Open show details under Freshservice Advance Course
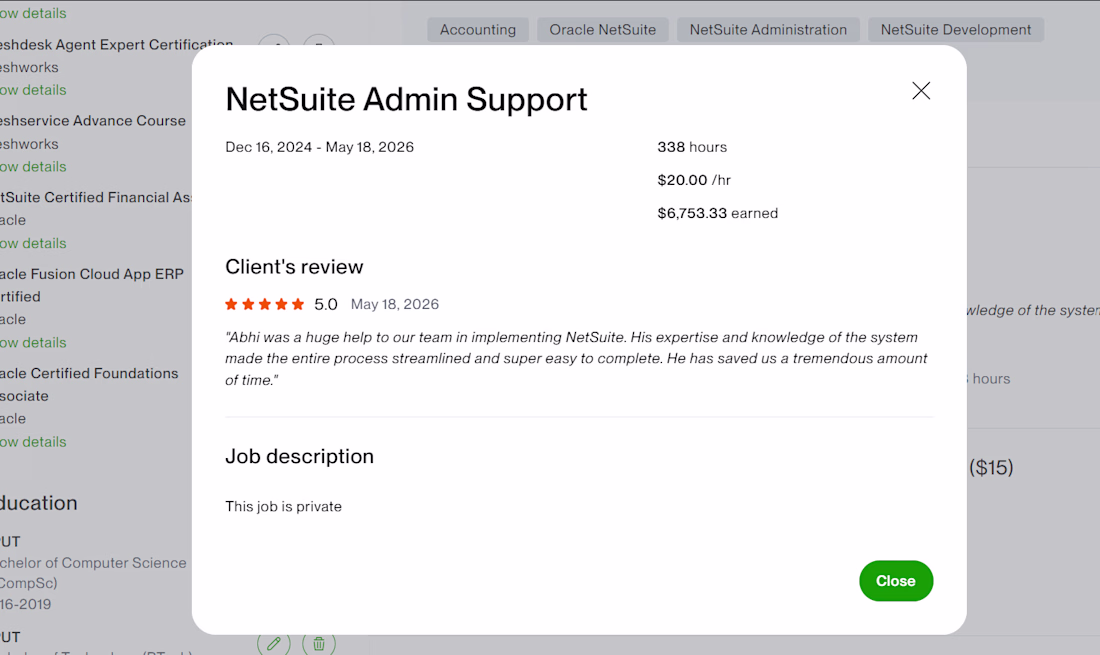The height and width of the screenshot is (655, 1100). [33, 166]
